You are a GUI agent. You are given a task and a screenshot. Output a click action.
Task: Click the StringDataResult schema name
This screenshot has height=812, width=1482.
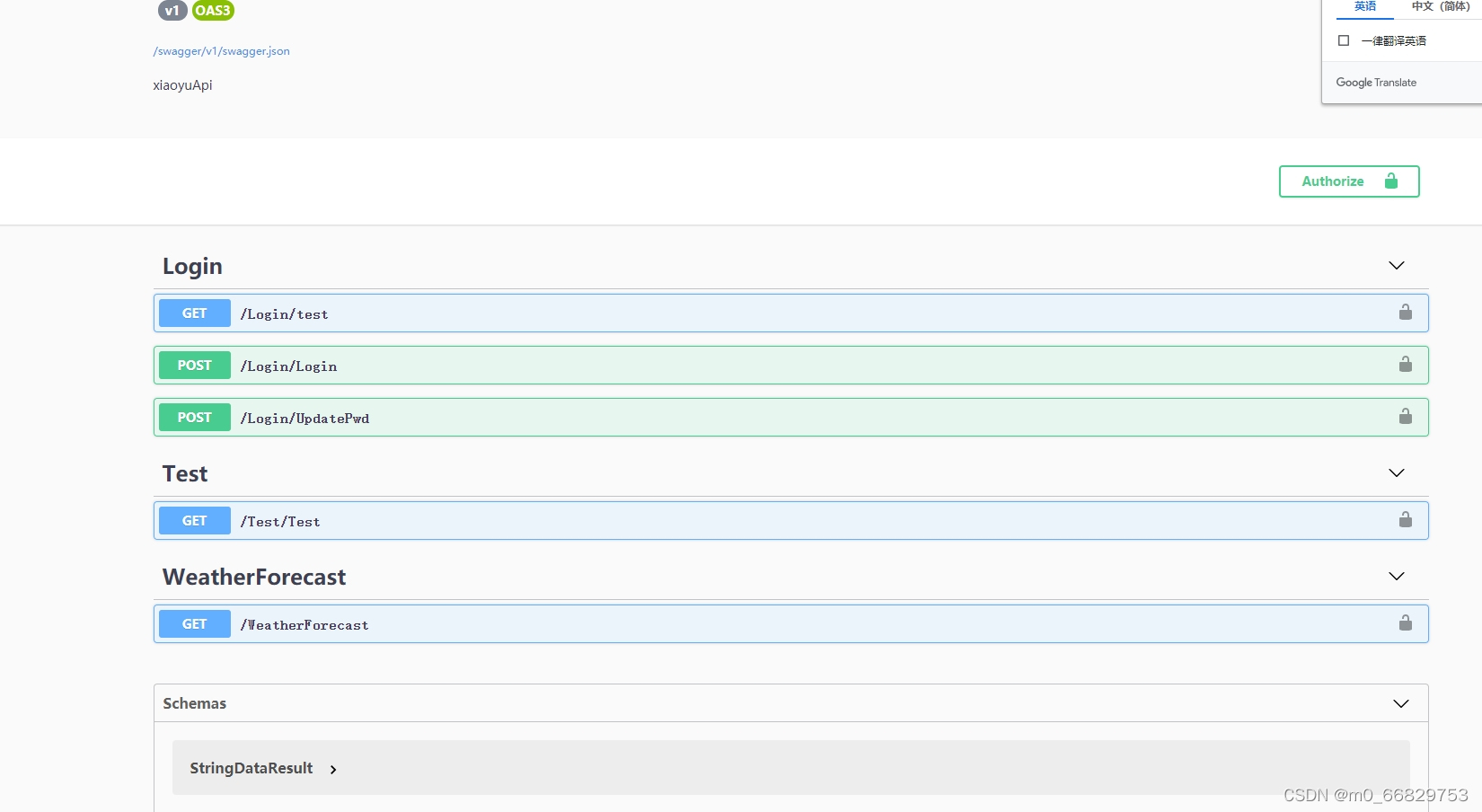pos(251,768)
